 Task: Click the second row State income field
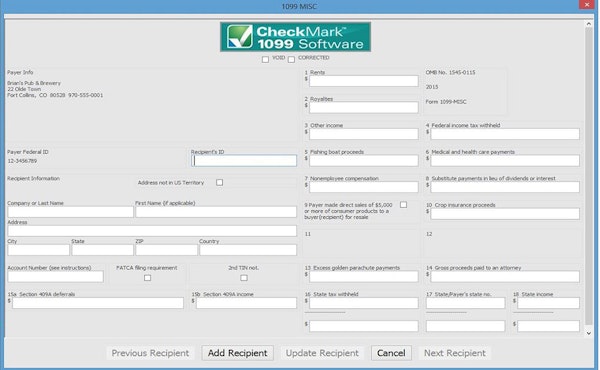(548, 326)
